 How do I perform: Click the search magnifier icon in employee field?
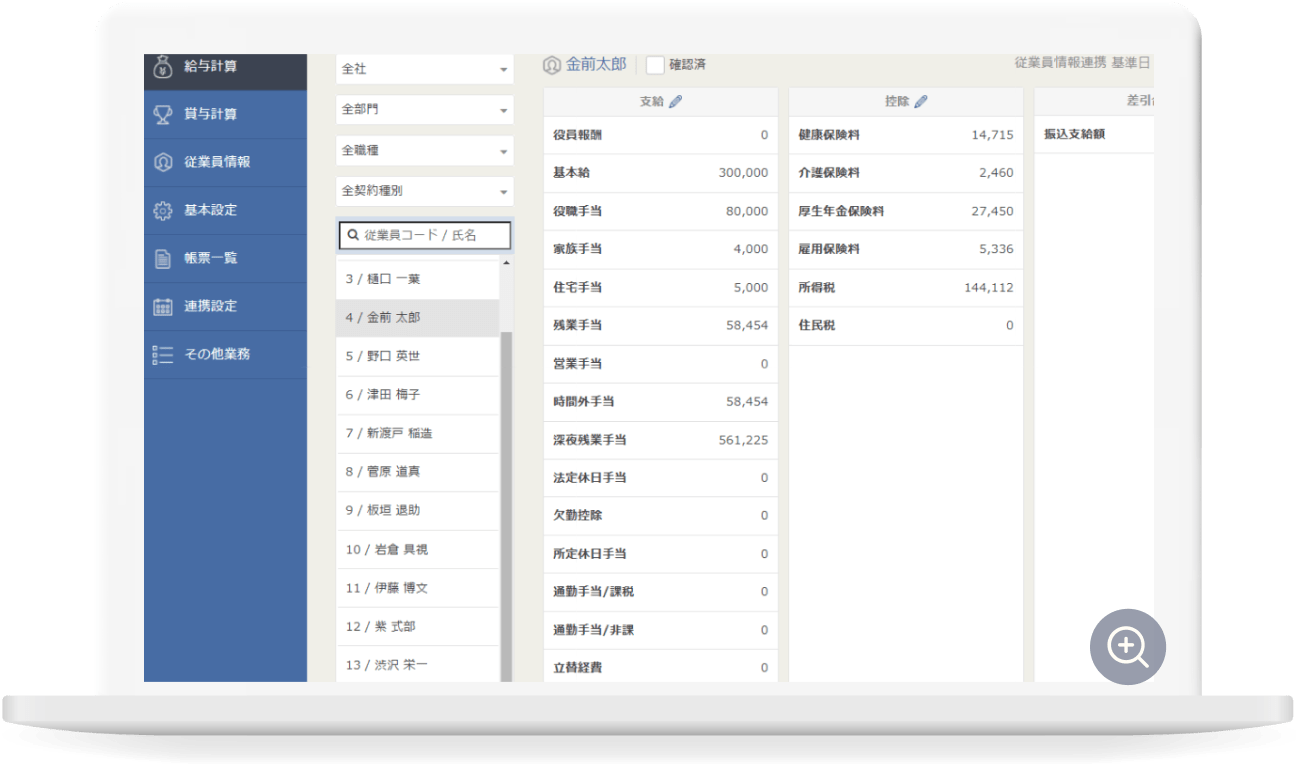[352, 235]
